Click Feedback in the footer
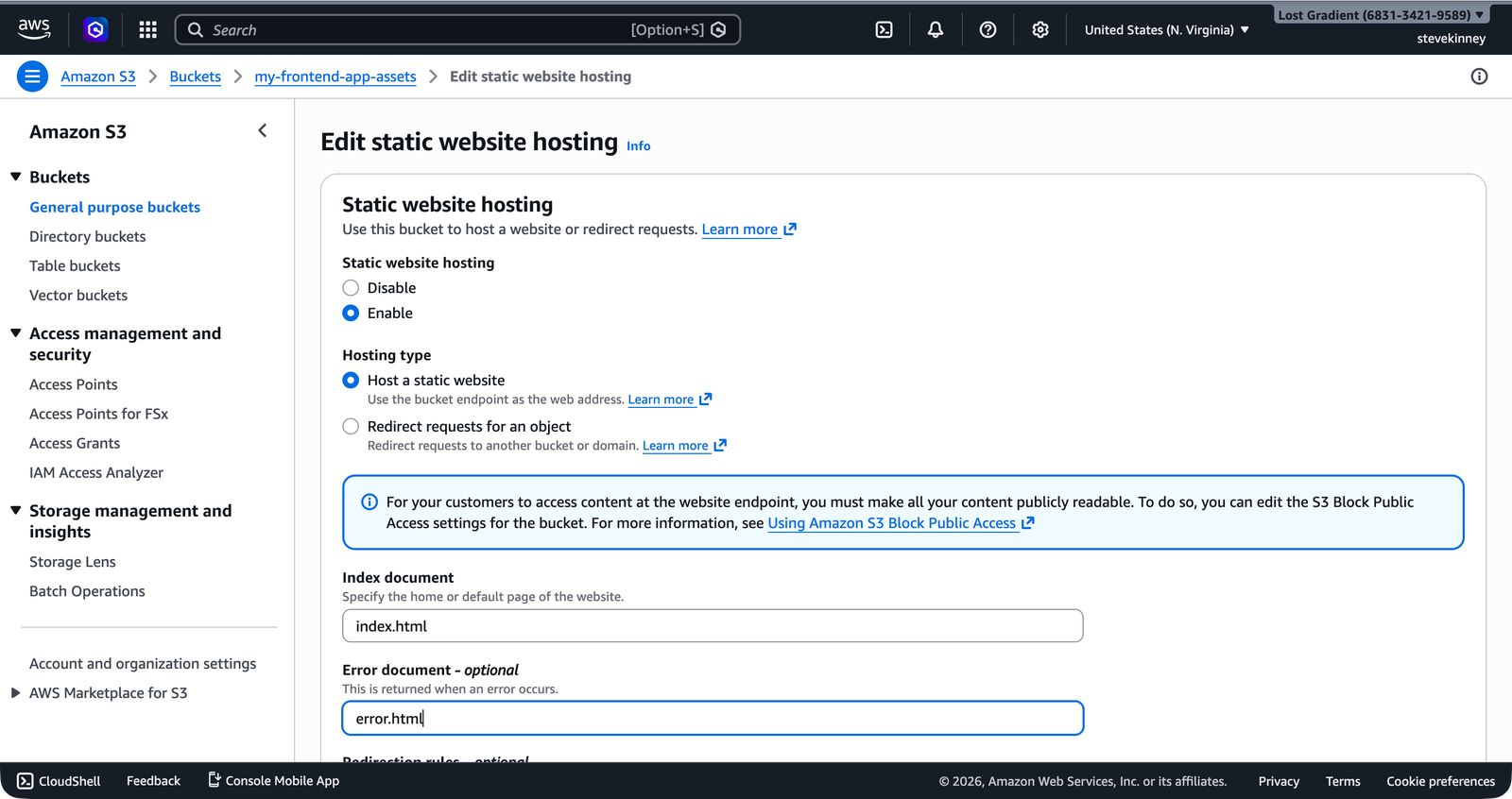This screenshot has width=1512, height=799. tap(153, 781)
